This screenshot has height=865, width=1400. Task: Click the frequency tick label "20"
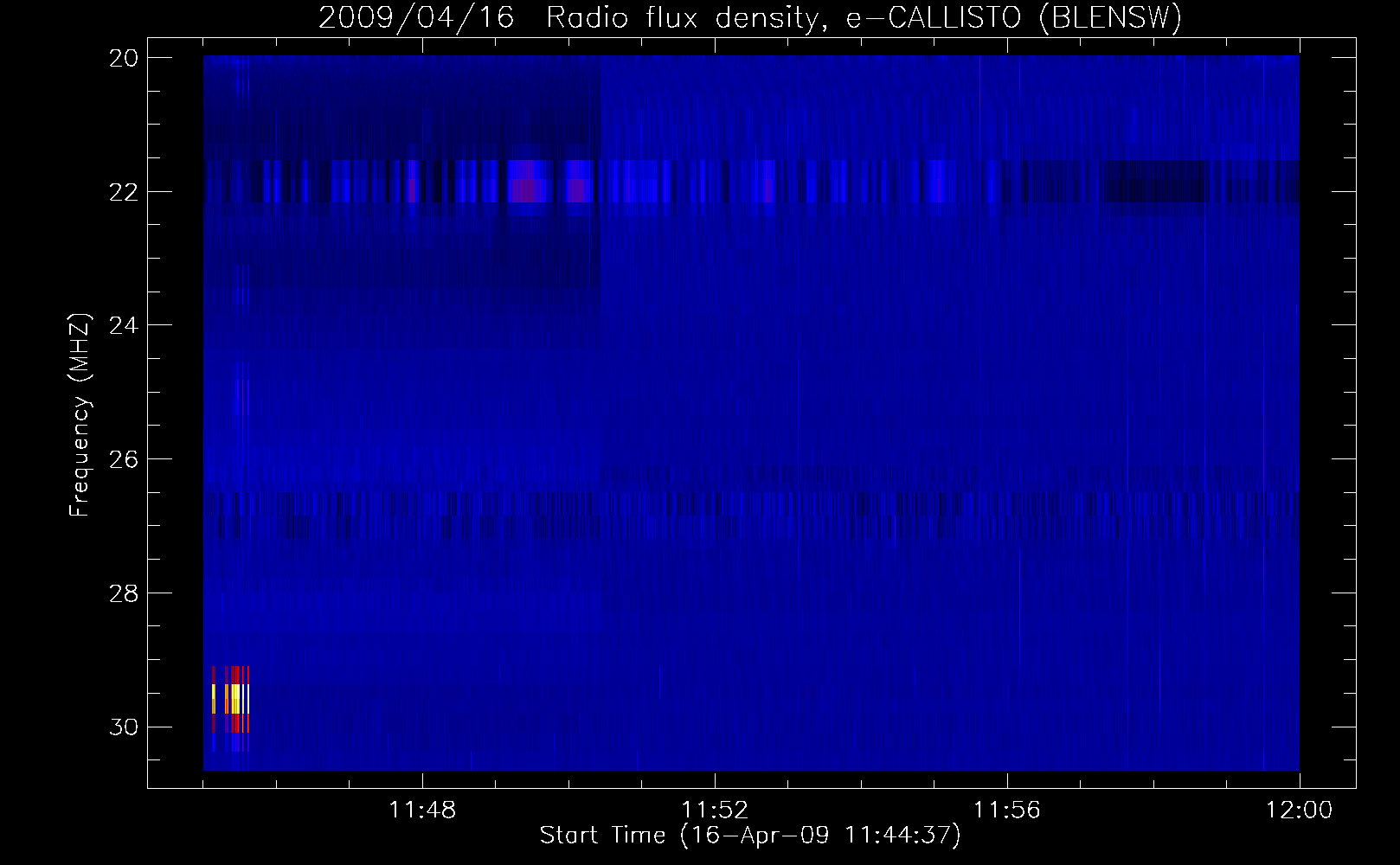[124, 58]
